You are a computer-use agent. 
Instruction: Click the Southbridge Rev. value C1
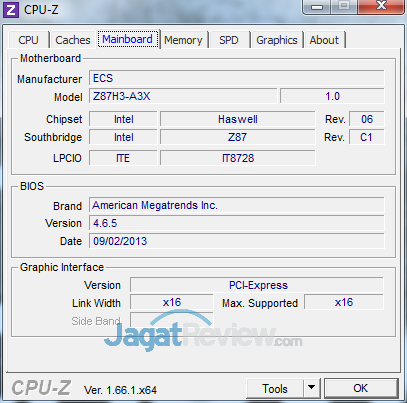pyautogui.click(x=367, y=137)
